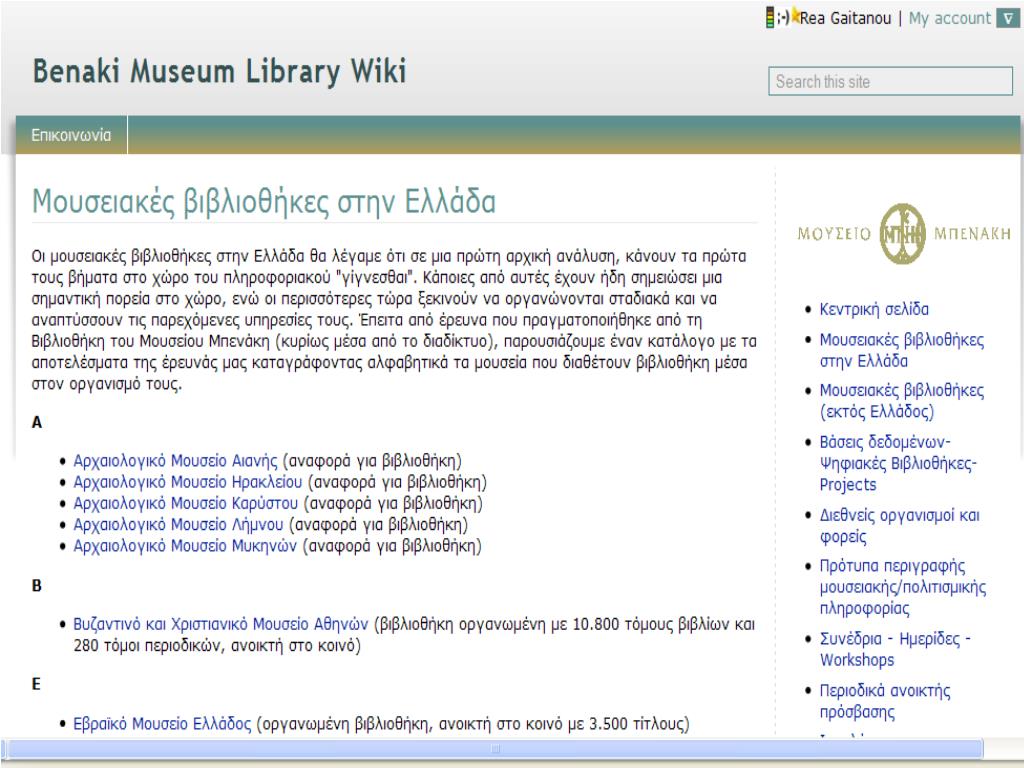The height and width of the screenshot is (768, 1024).
Task: Open the Benaki Museum Library Wiki title
Action: [x=219, y=71]
